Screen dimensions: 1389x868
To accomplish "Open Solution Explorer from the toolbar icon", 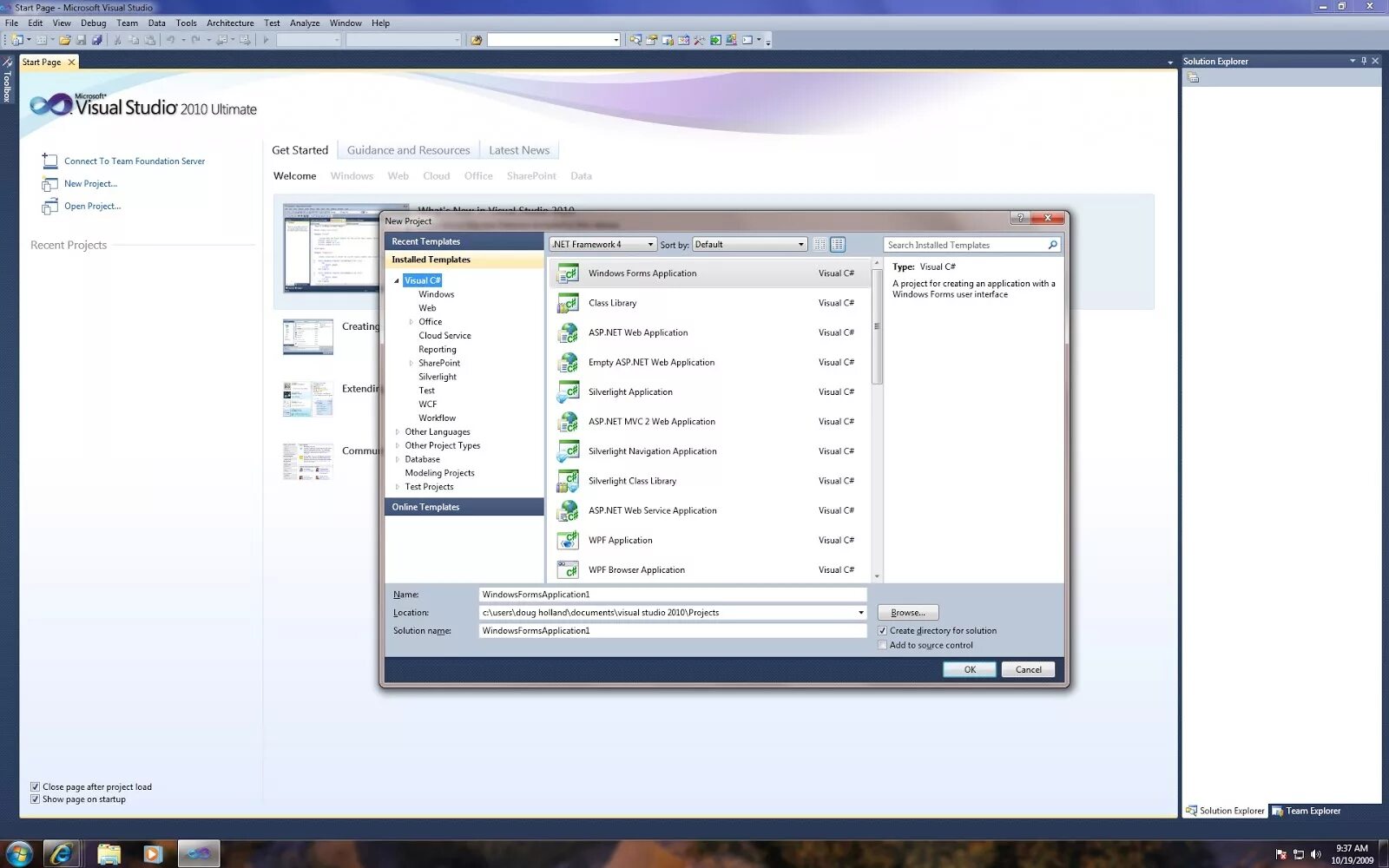I will 635,40.
